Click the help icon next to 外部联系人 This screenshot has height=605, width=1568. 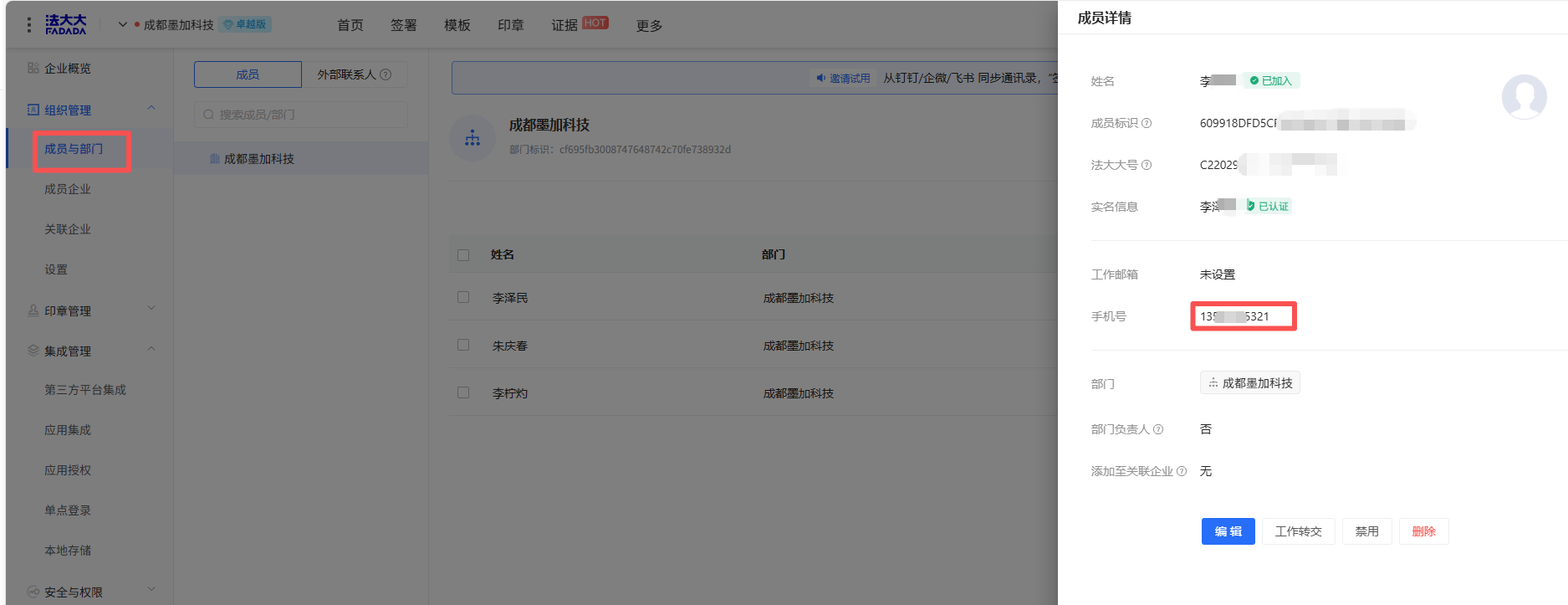386,74
